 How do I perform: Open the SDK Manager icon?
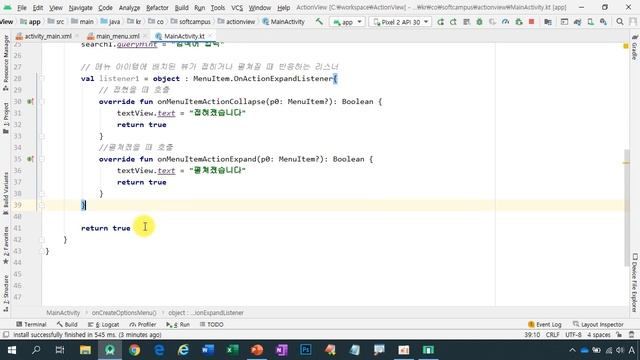603,22
